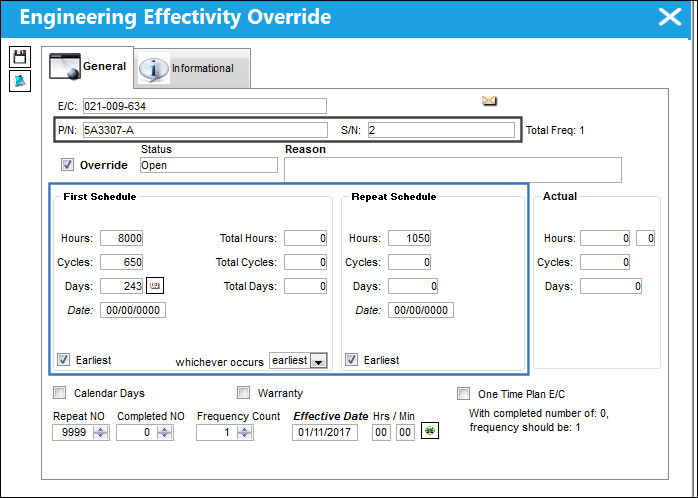Uncheck Earliest in First Schedule
Image resolution: width=698 pixels, height=498 pixels.
point(64,359)
